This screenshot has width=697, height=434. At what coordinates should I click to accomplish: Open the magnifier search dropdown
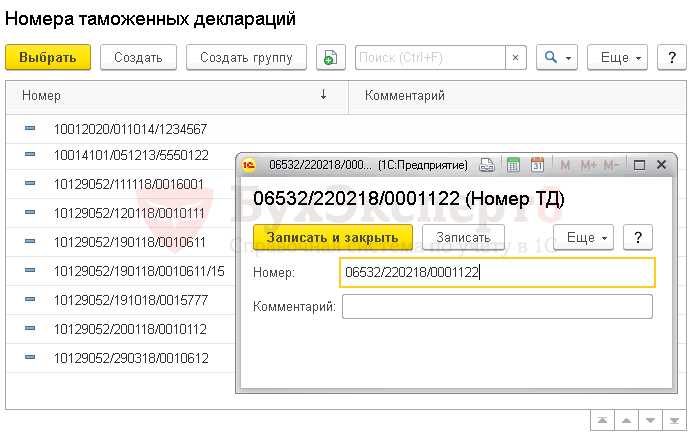coord(557,57)
